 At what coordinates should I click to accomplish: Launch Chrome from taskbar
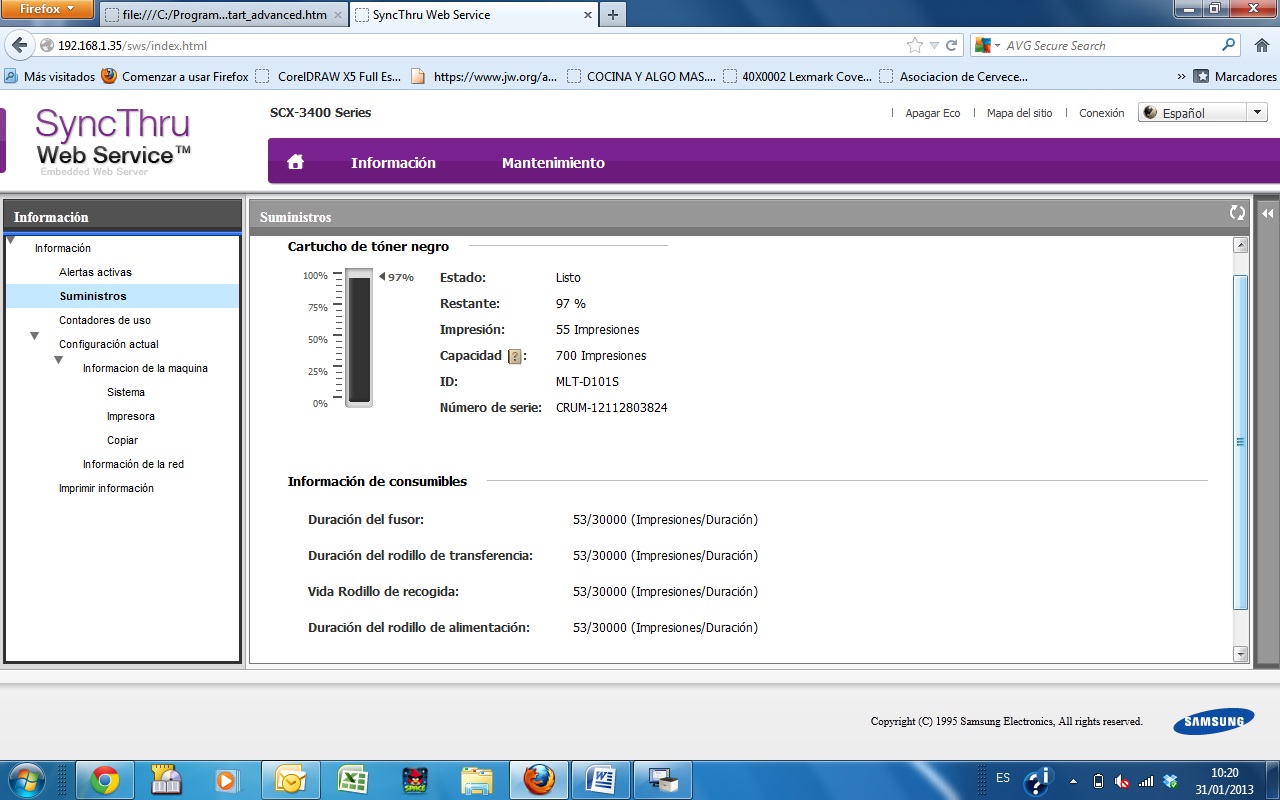click(105, 780)
